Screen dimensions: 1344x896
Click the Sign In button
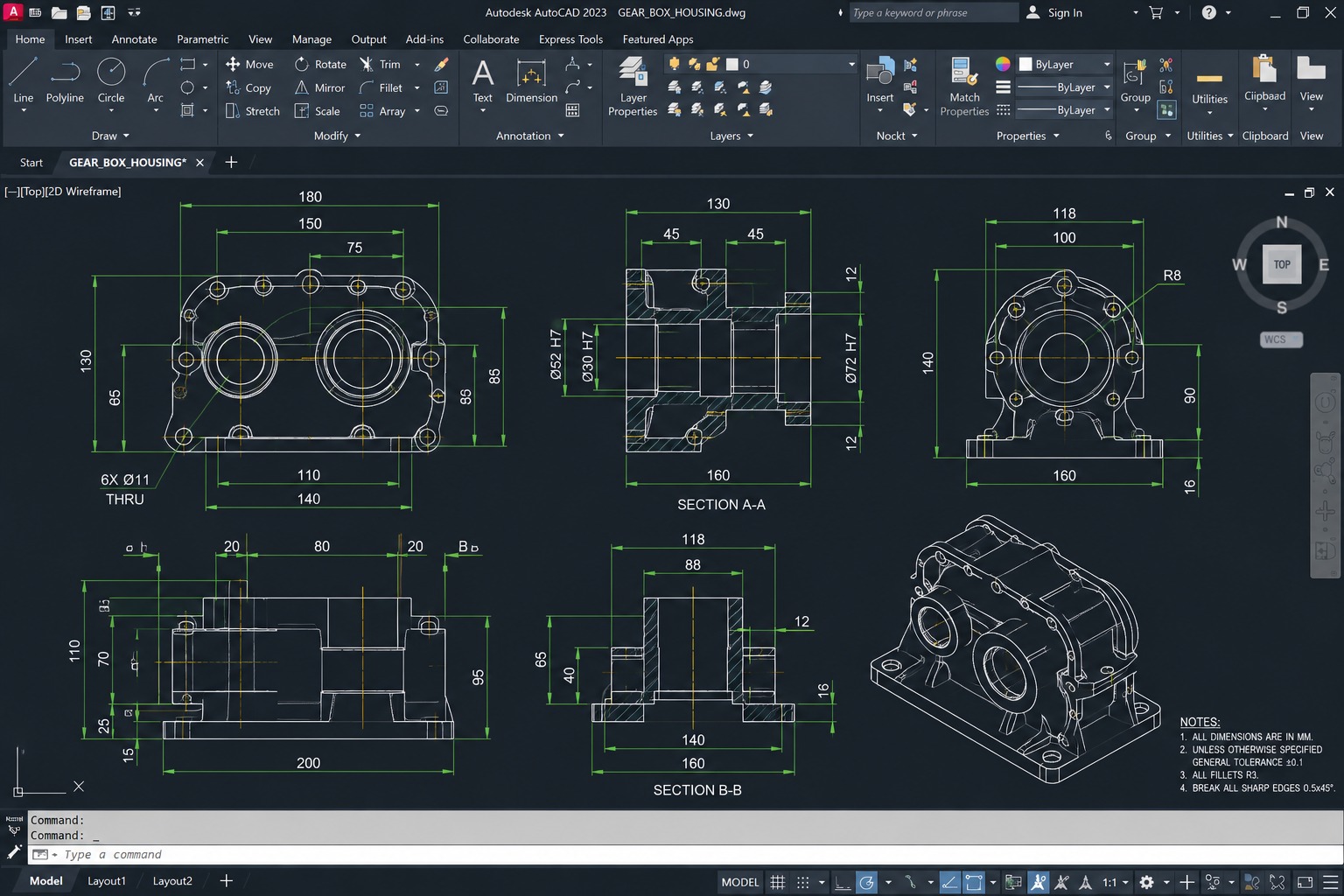(x=1054, y=12)
